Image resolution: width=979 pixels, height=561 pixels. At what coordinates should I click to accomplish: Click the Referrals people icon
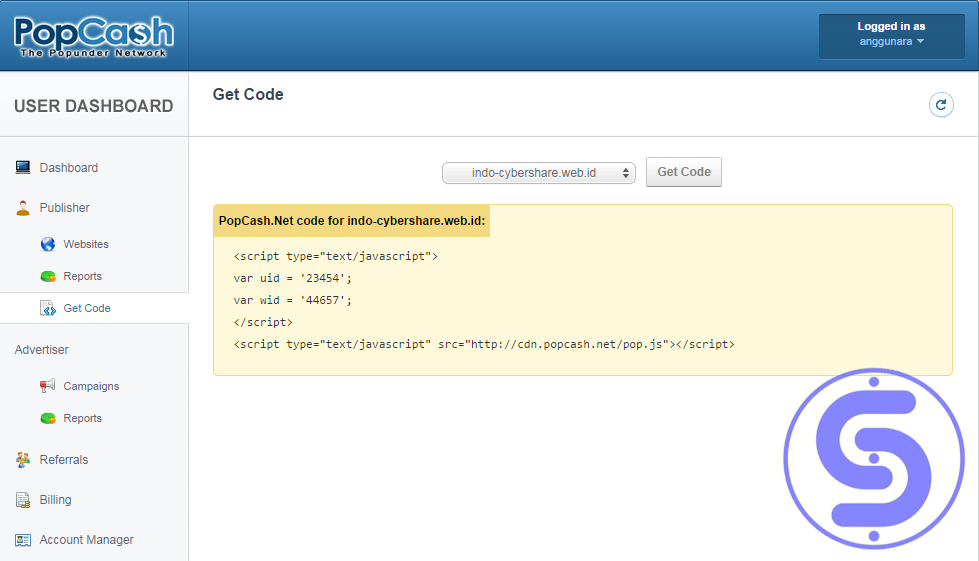23,460
